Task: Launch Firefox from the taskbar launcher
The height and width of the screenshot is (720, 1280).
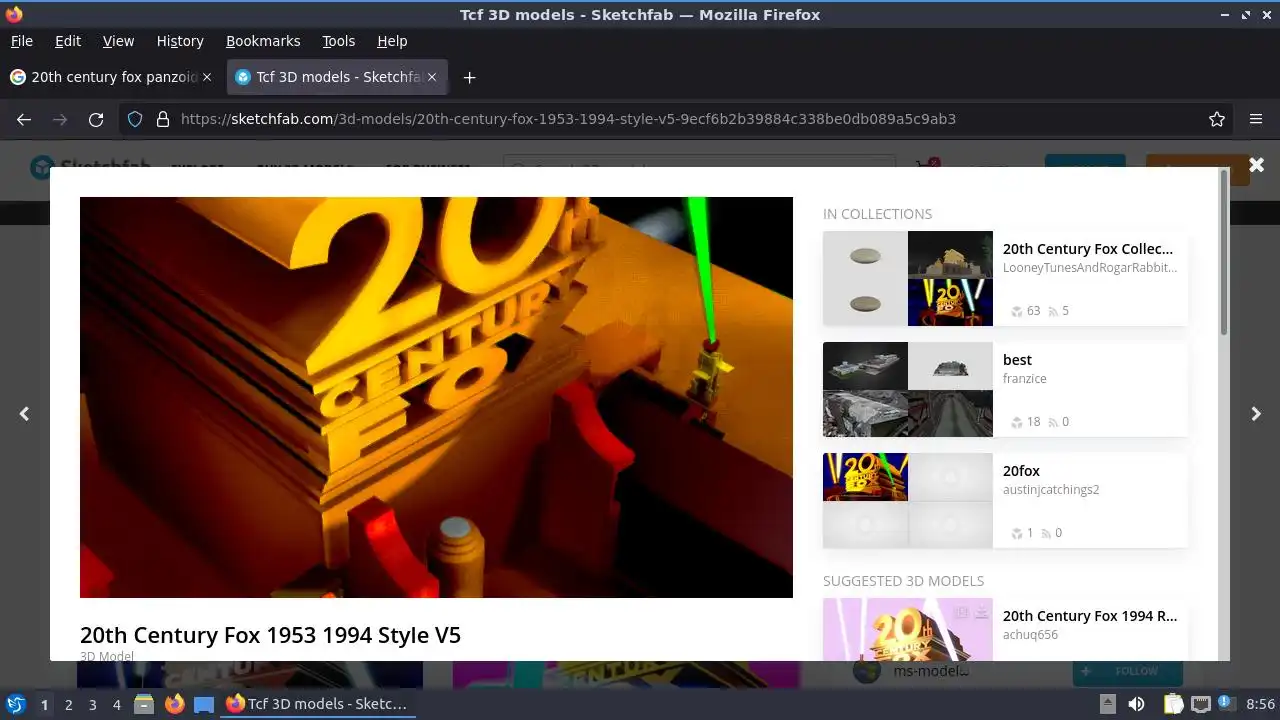Action: click(x=174, y=704)
